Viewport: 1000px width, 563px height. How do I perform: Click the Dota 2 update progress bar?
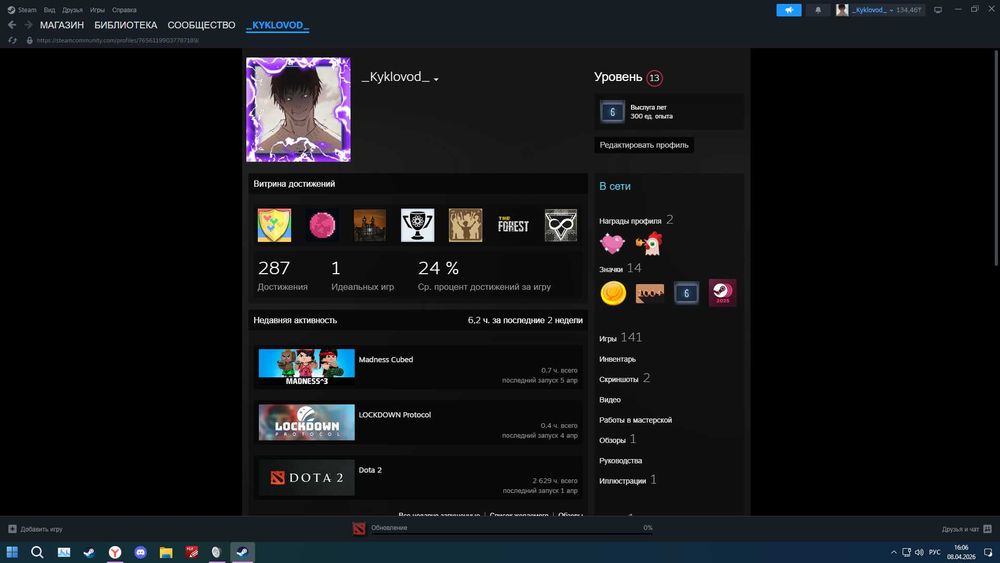tap(511, 533)
